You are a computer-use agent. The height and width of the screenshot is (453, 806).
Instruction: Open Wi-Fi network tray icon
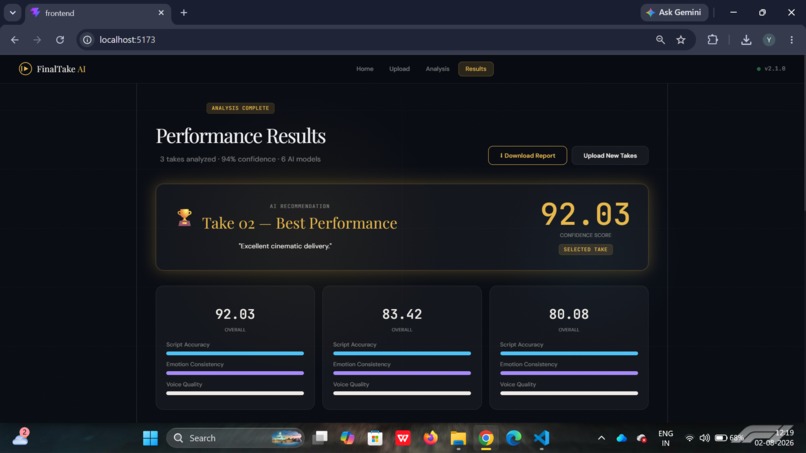tap(689, 438)
